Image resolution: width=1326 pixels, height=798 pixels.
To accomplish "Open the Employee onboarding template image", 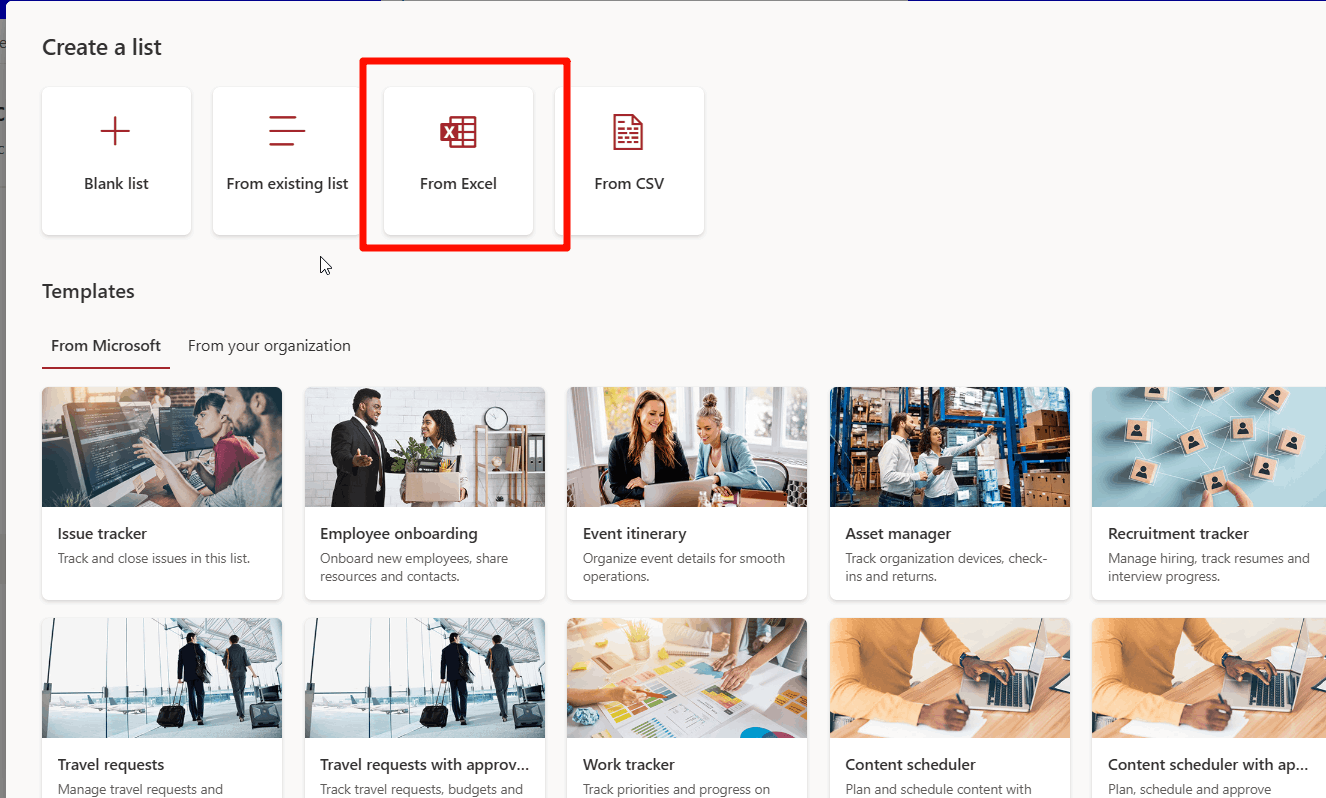I will [x=425, y=447].
